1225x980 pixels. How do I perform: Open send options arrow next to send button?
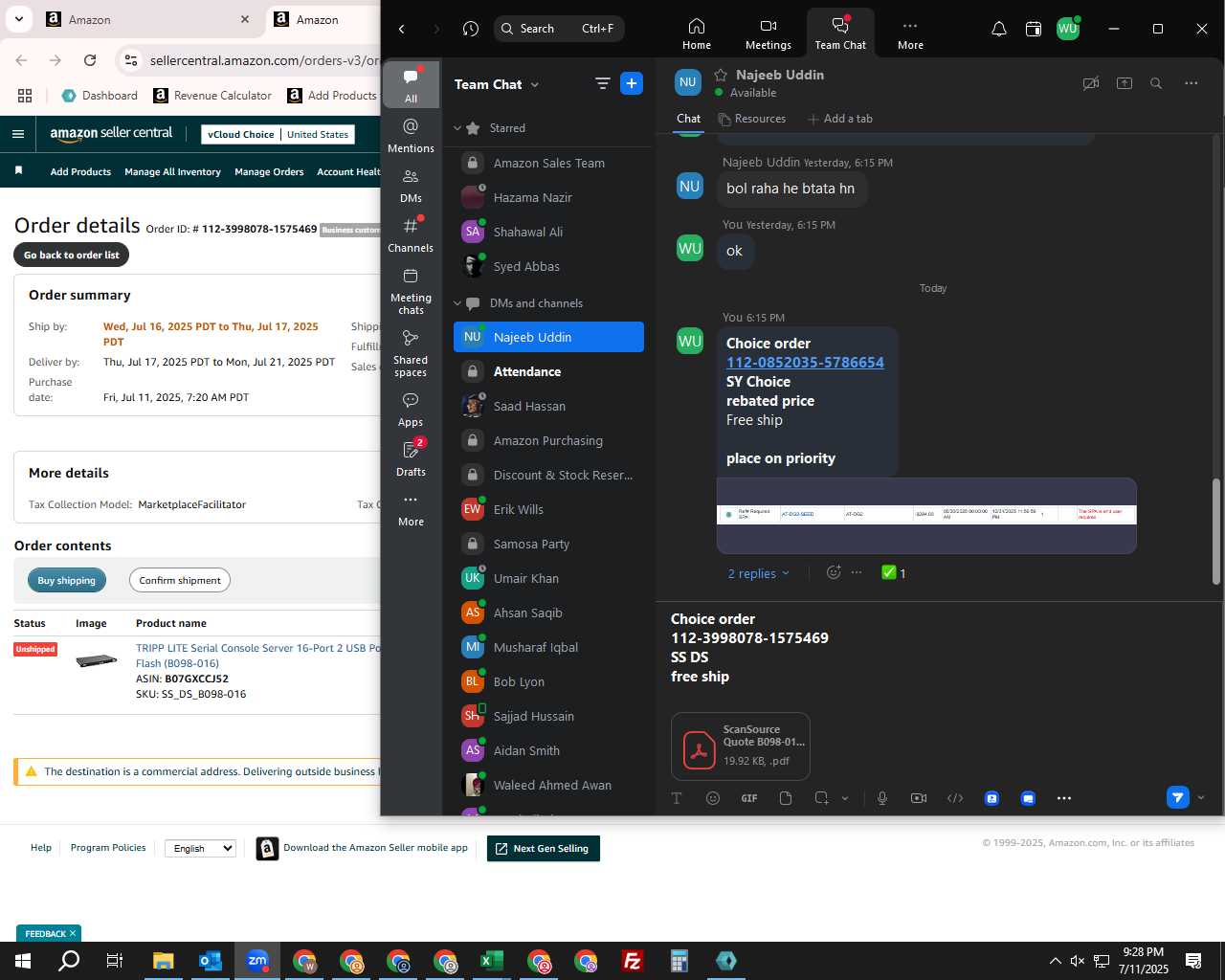tap(1201, 797)
